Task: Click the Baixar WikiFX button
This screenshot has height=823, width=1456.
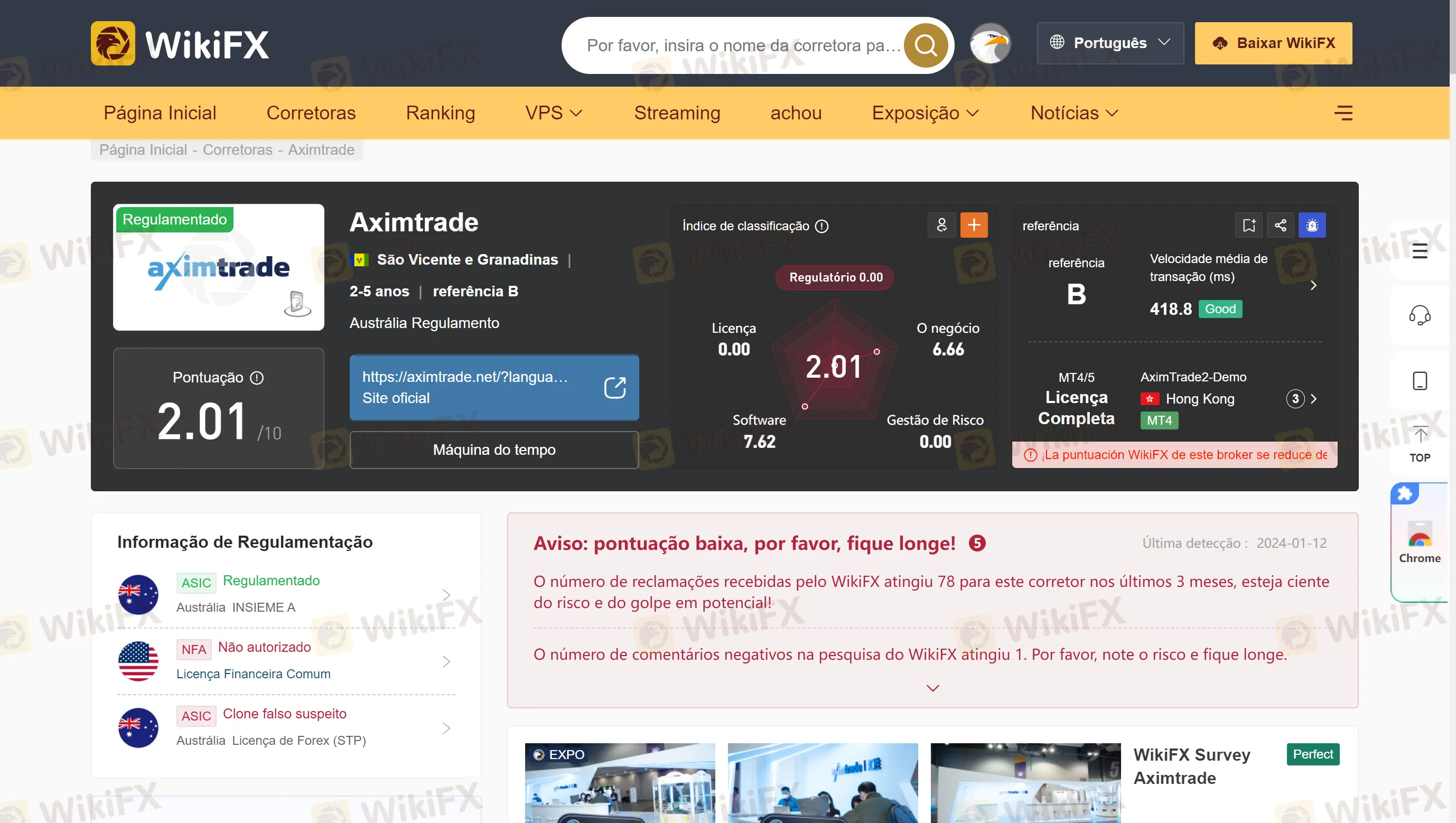Action: 1273,43
